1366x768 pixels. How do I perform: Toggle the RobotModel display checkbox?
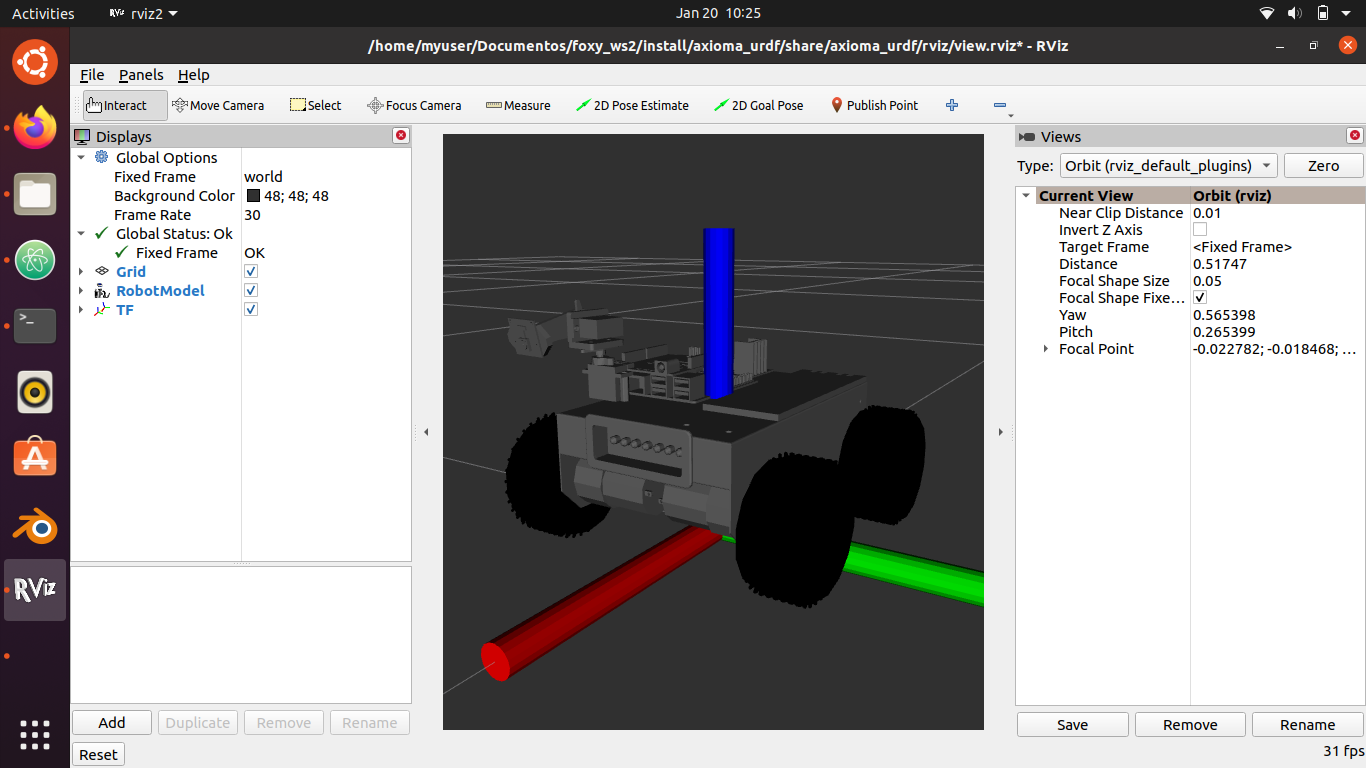point(251,291)
